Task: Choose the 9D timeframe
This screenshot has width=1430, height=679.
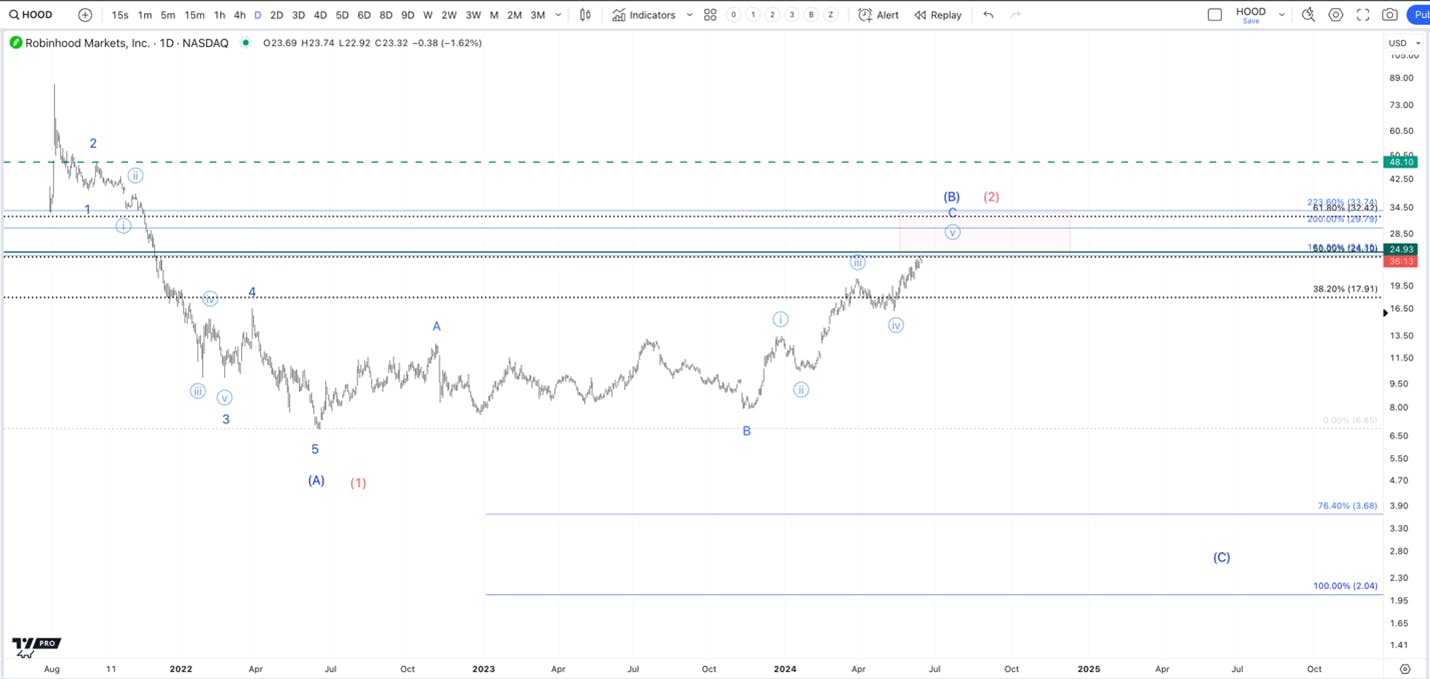Action: [x=408, y=15]
